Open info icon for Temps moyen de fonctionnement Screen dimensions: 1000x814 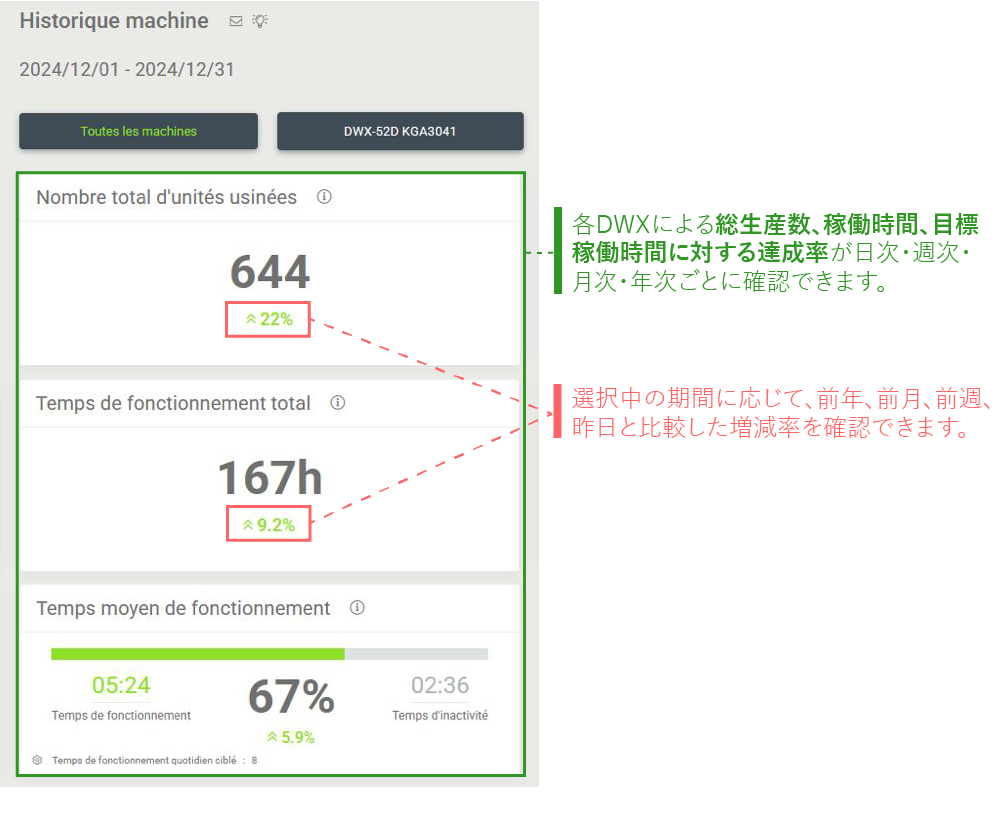[x=357, y=608]
